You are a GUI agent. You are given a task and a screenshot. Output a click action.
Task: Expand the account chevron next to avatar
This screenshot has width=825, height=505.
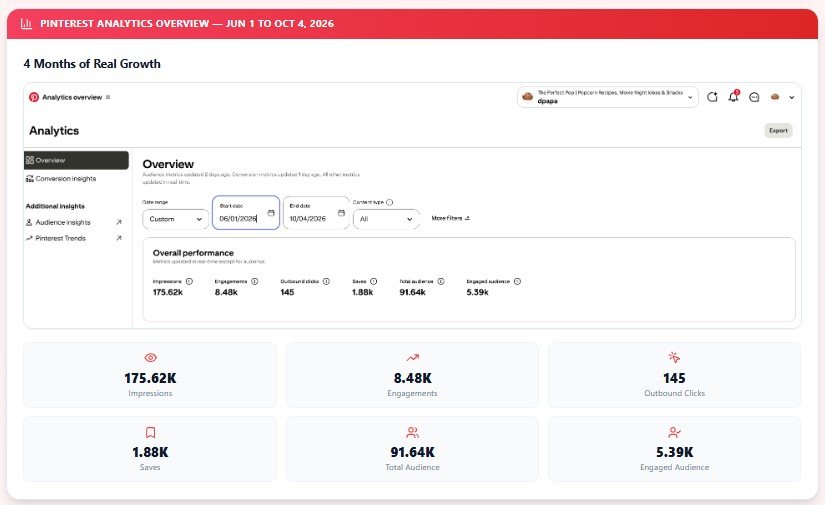pyautogui.click(x=791, y=97)
